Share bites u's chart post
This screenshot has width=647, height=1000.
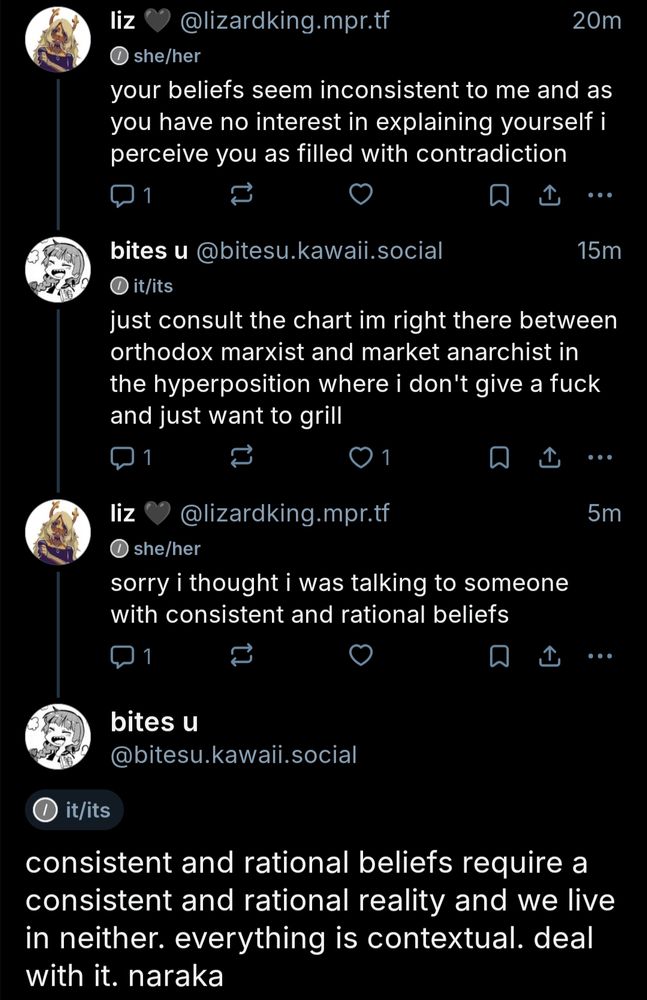(x=549, y=458)
